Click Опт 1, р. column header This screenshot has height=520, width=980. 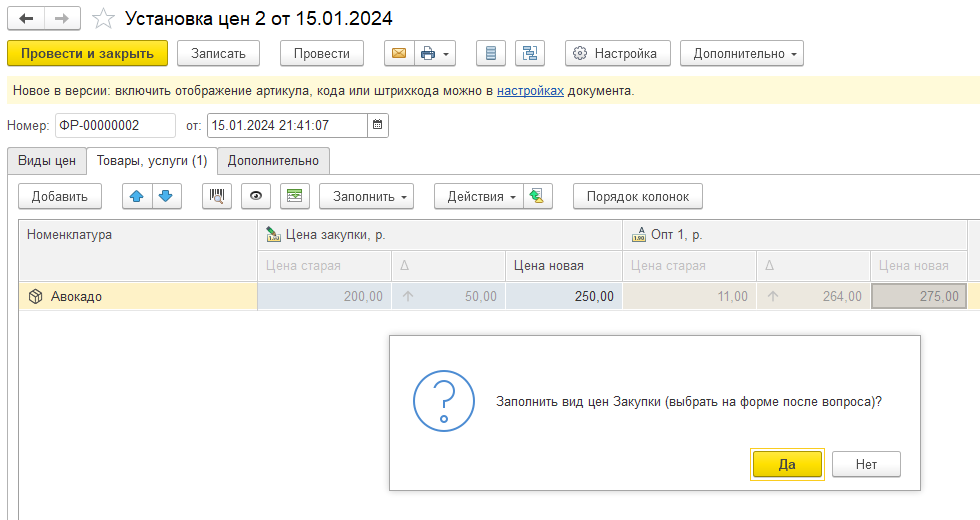point(795,235)
